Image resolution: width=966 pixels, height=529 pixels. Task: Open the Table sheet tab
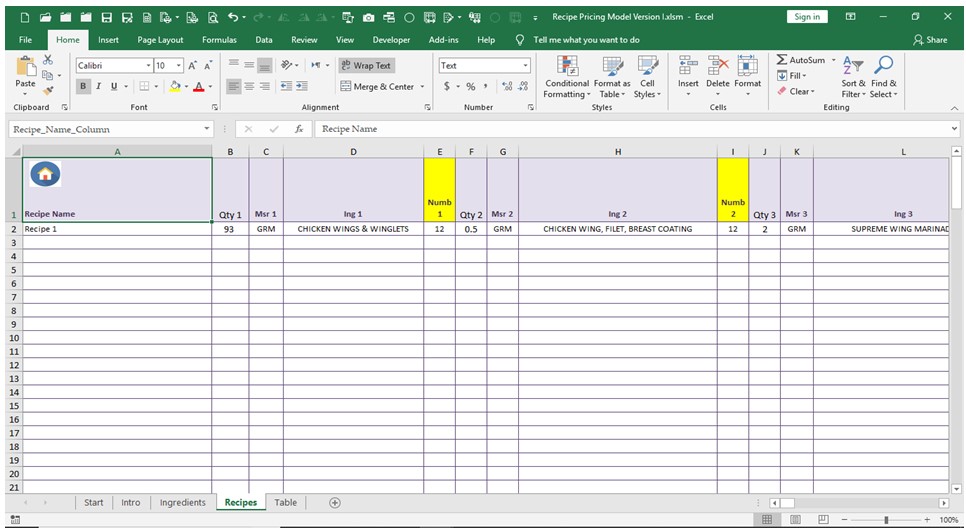(285, 503)
